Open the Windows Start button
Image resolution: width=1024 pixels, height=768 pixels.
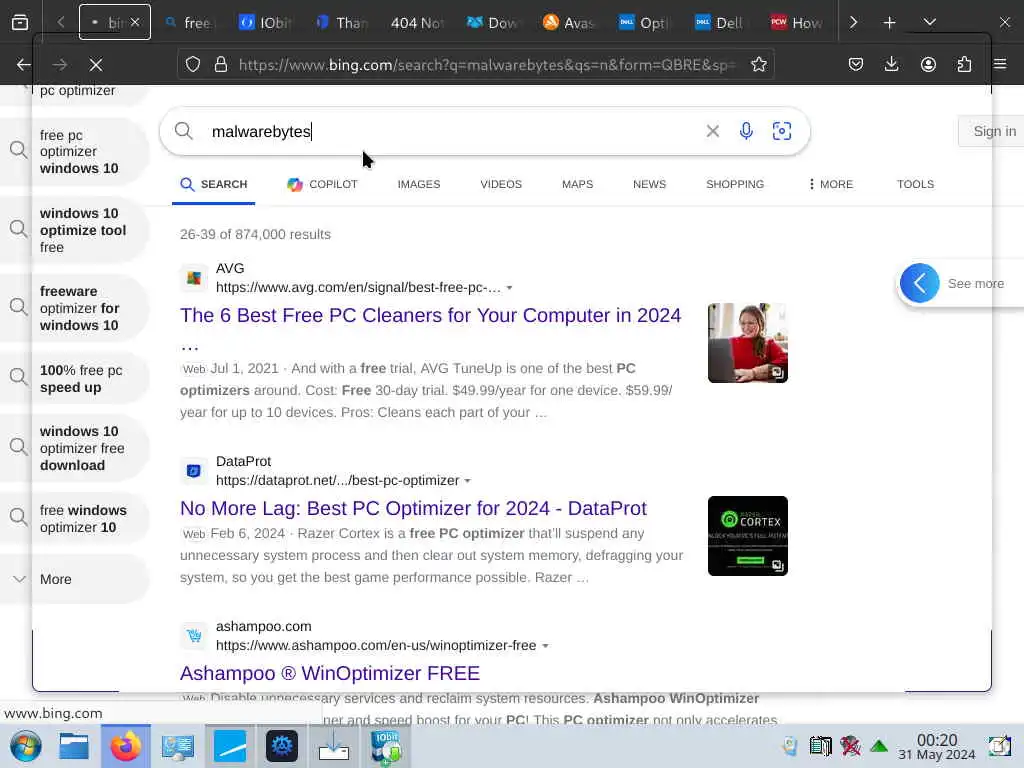[26, 746]
